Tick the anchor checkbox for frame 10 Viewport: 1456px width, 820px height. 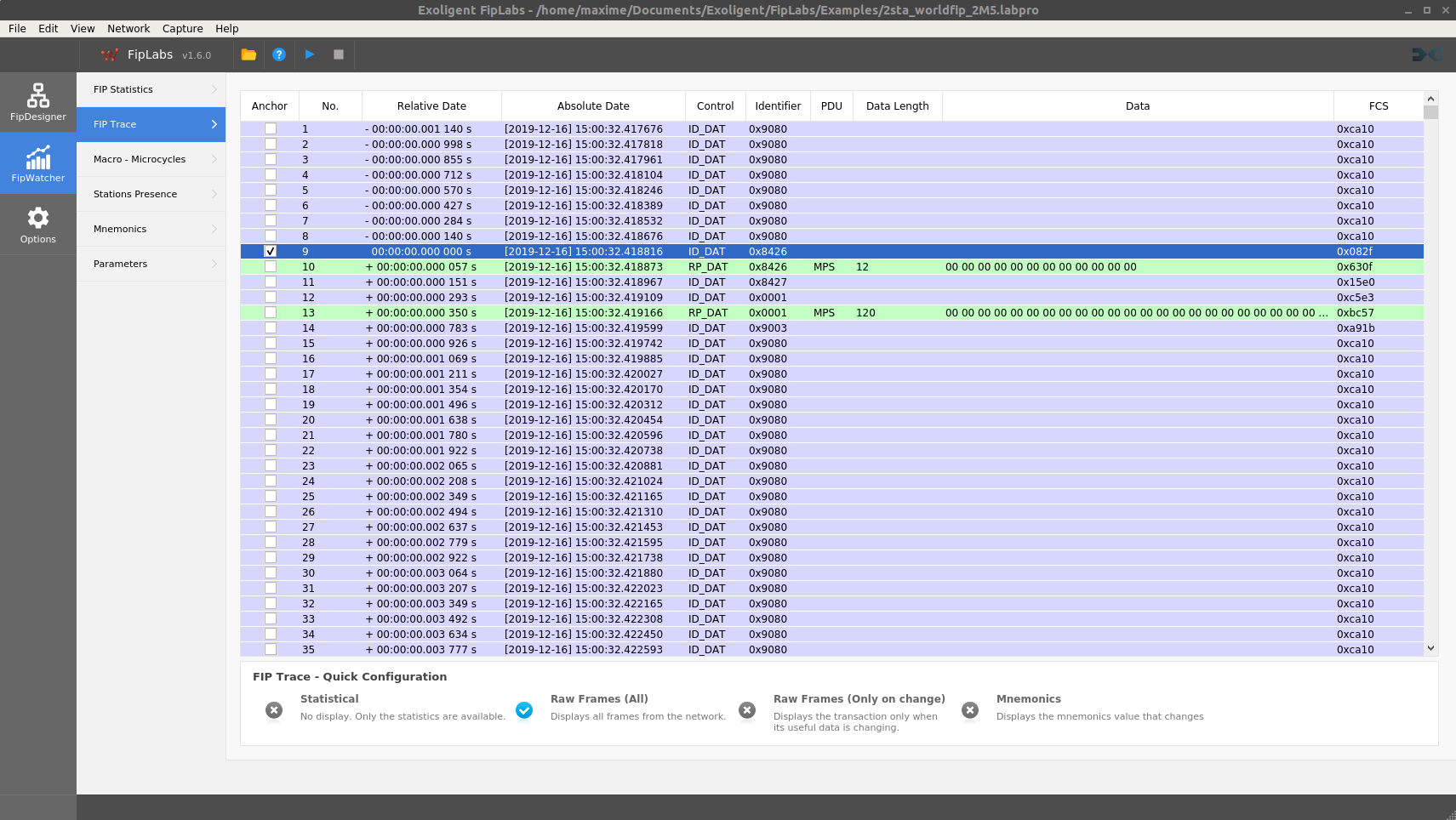point(271,267)
